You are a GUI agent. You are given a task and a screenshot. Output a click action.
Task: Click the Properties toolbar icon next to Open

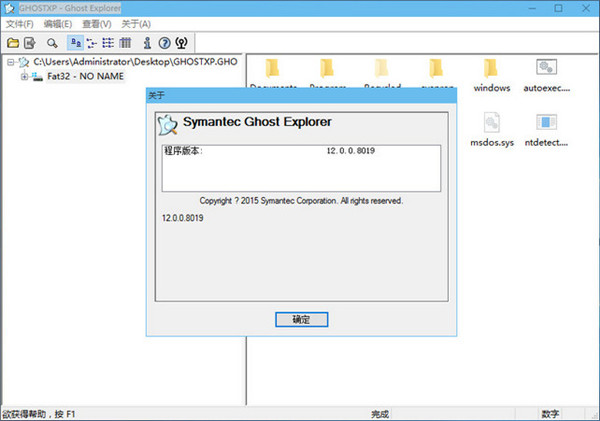point(31,43)
